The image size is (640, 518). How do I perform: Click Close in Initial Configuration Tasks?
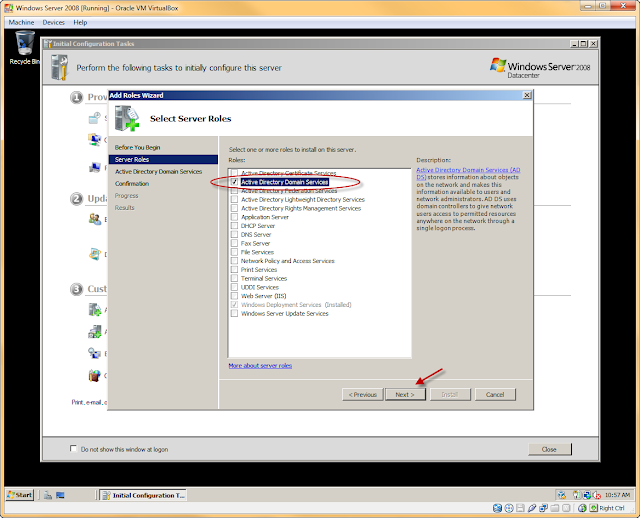pos(549,449)
